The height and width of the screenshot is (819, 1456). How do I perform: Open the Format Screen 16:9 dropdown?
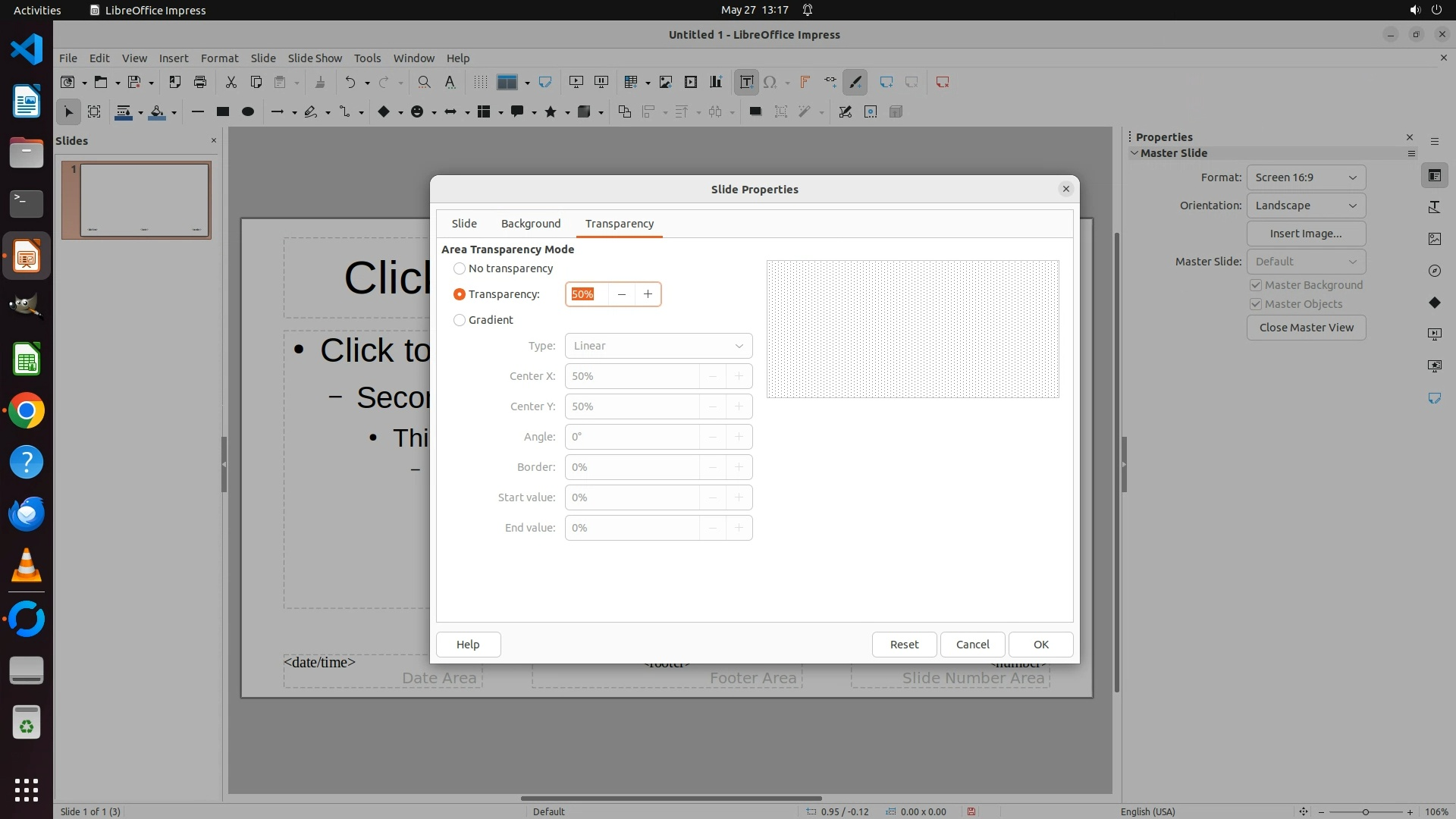1306,177
